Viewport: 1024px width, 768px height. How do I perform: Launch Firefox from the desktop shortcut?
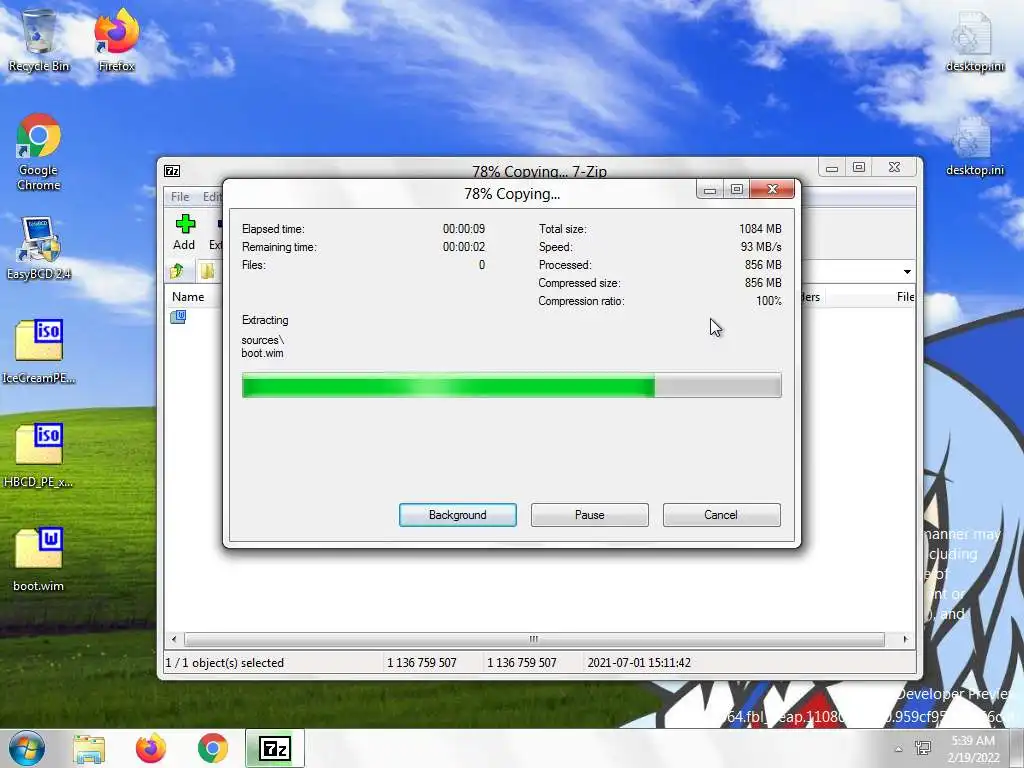coord(116,39)
